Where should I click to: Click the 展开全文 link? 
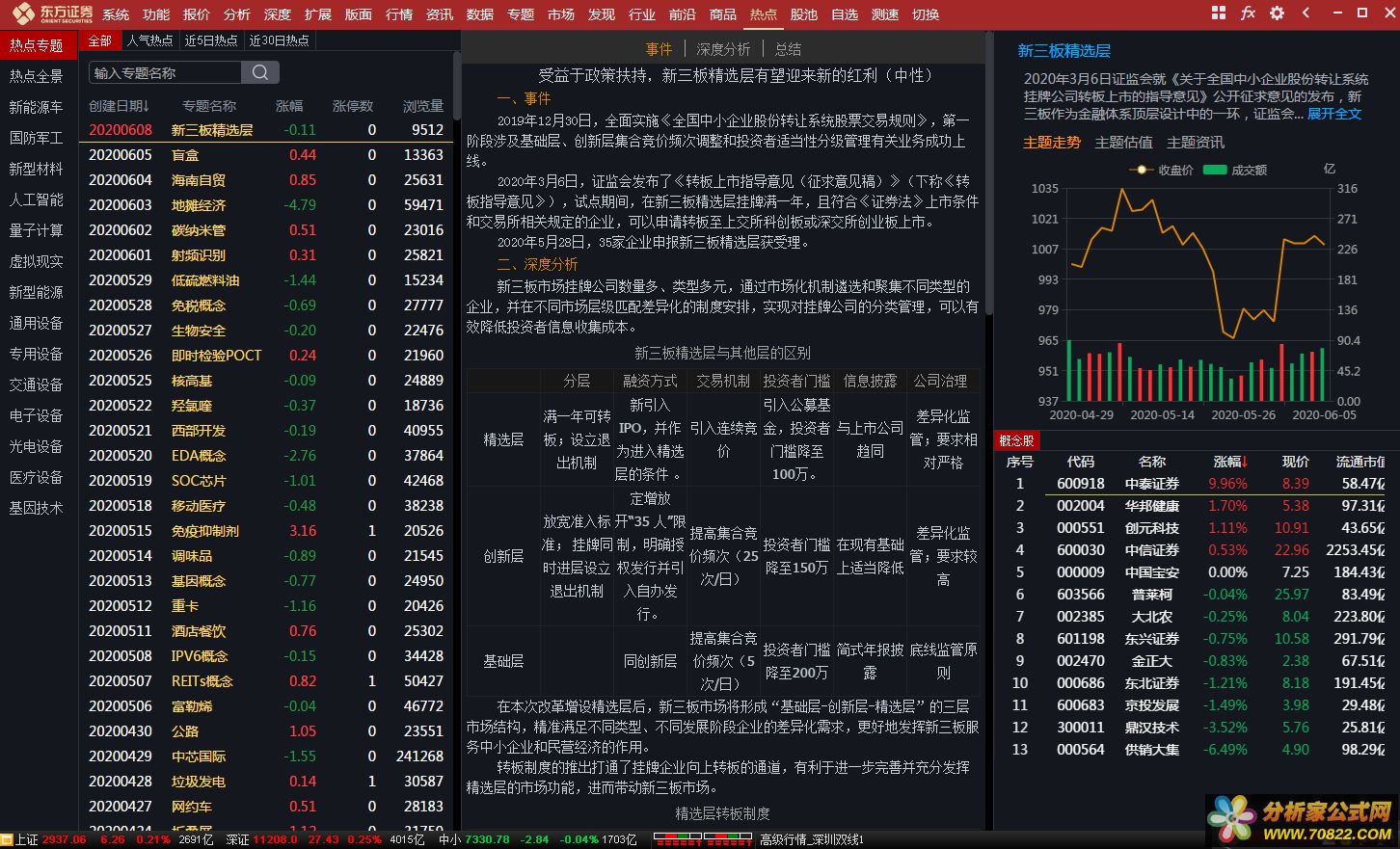point(1334,114)
